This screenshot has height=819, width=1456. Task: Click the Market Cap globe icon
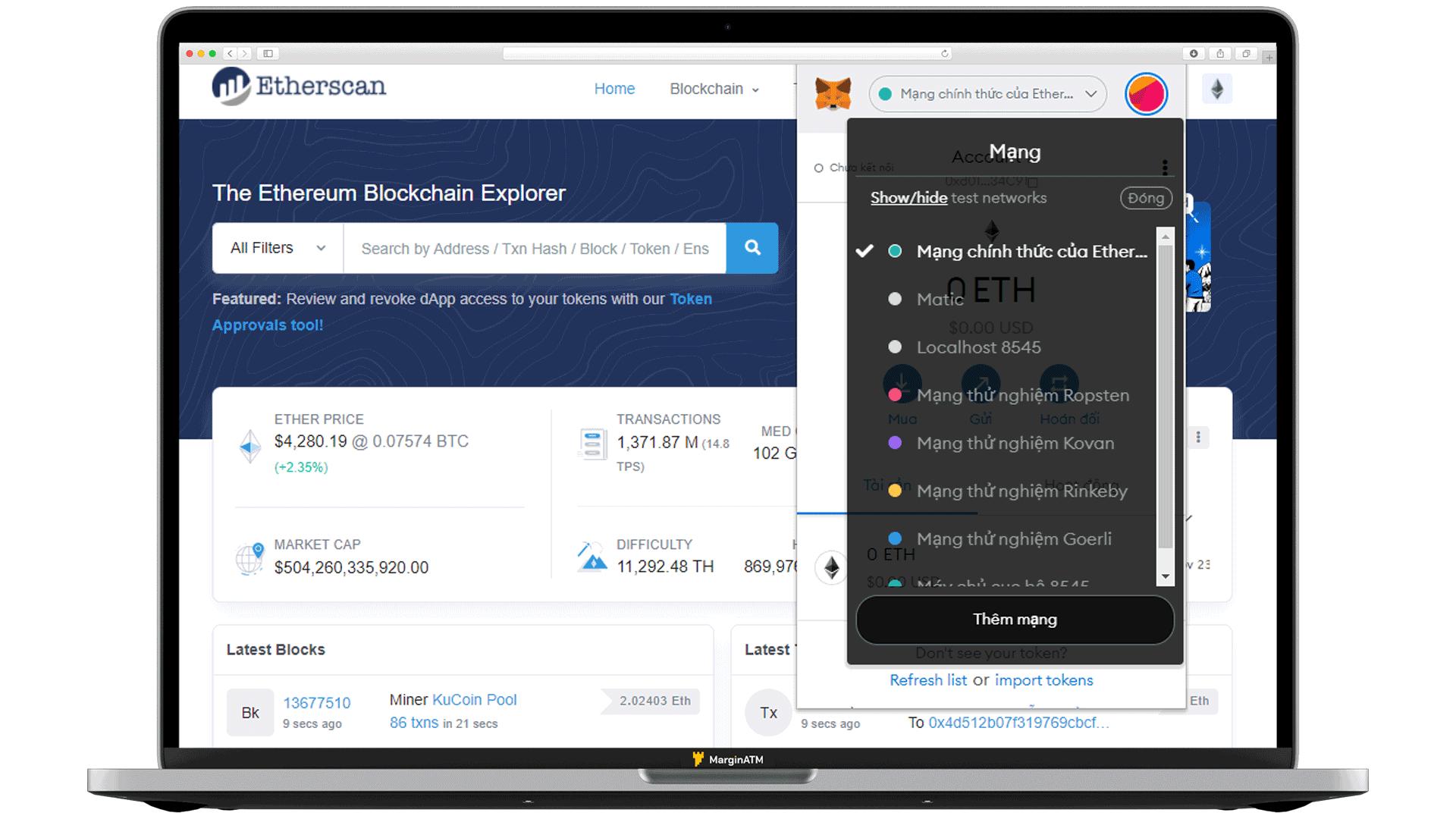[249, 559]
